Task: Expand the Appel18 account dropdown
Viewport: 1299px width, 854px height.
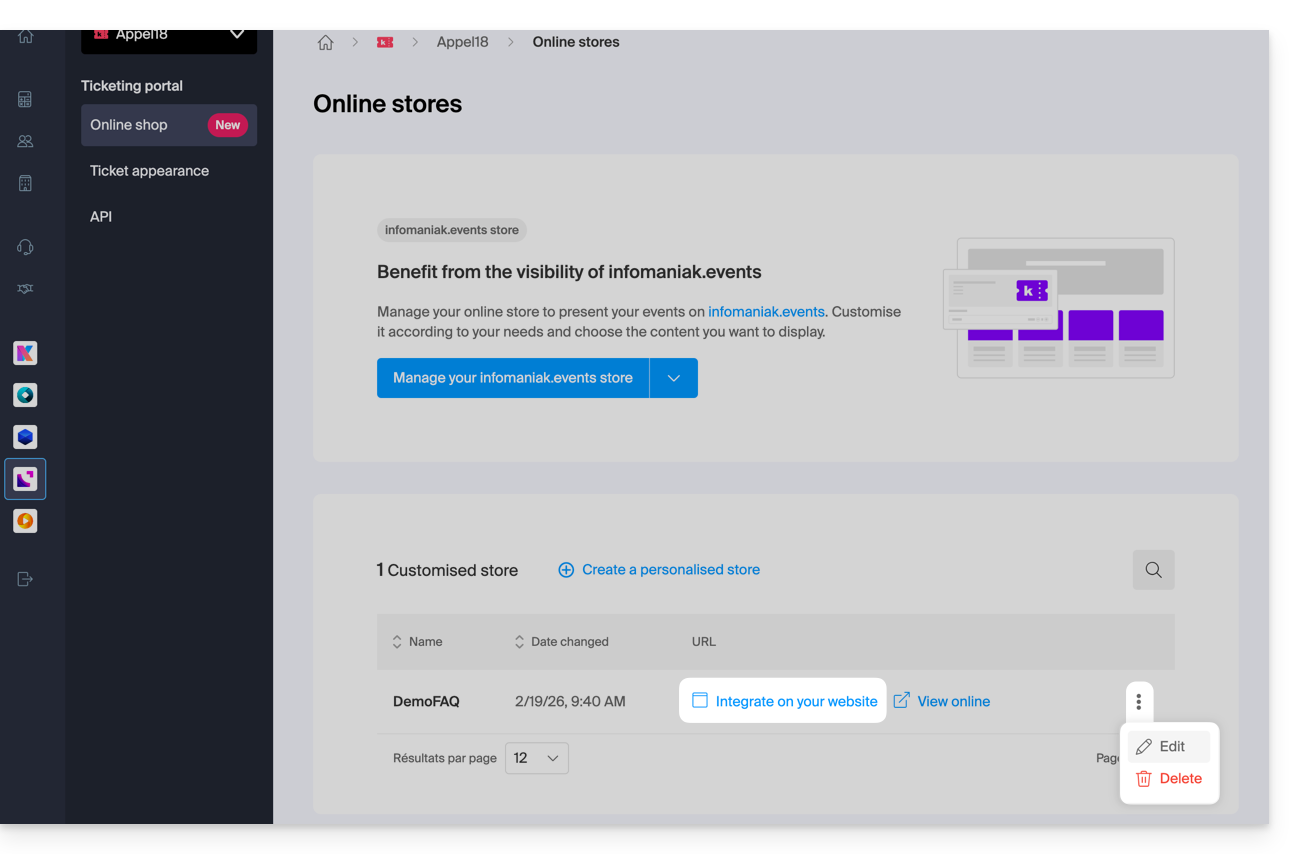Action: coord(236,35)
